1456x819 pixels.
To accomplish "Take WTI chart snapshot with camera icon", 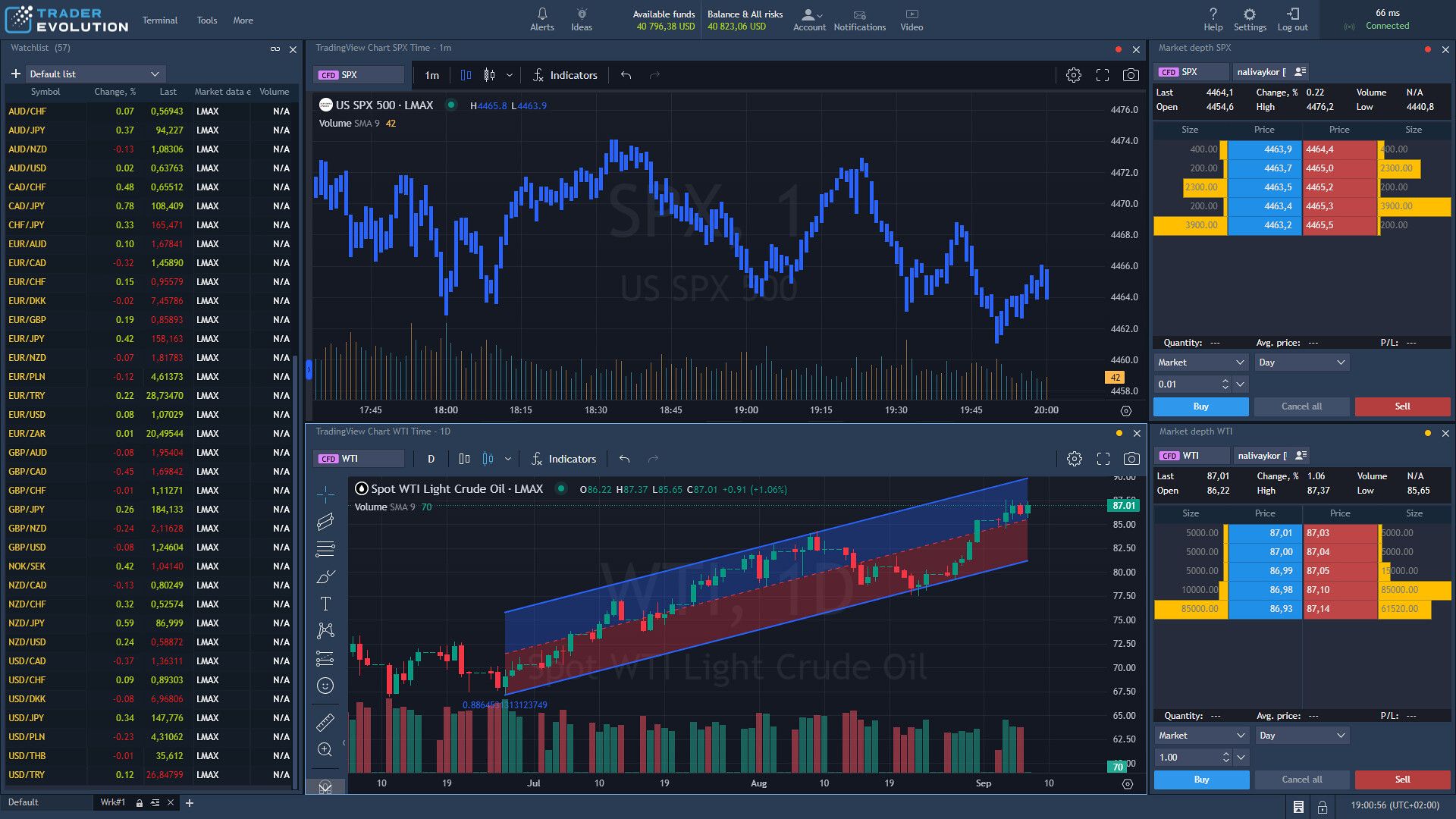I will coord(1131,459).
